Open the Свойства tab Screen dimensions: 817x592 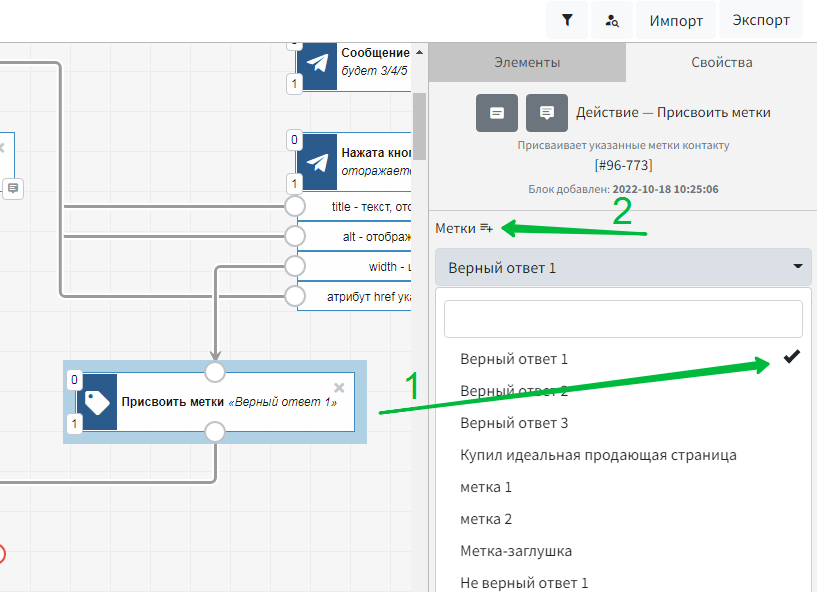pyautogui.click(x=721, y=62)
